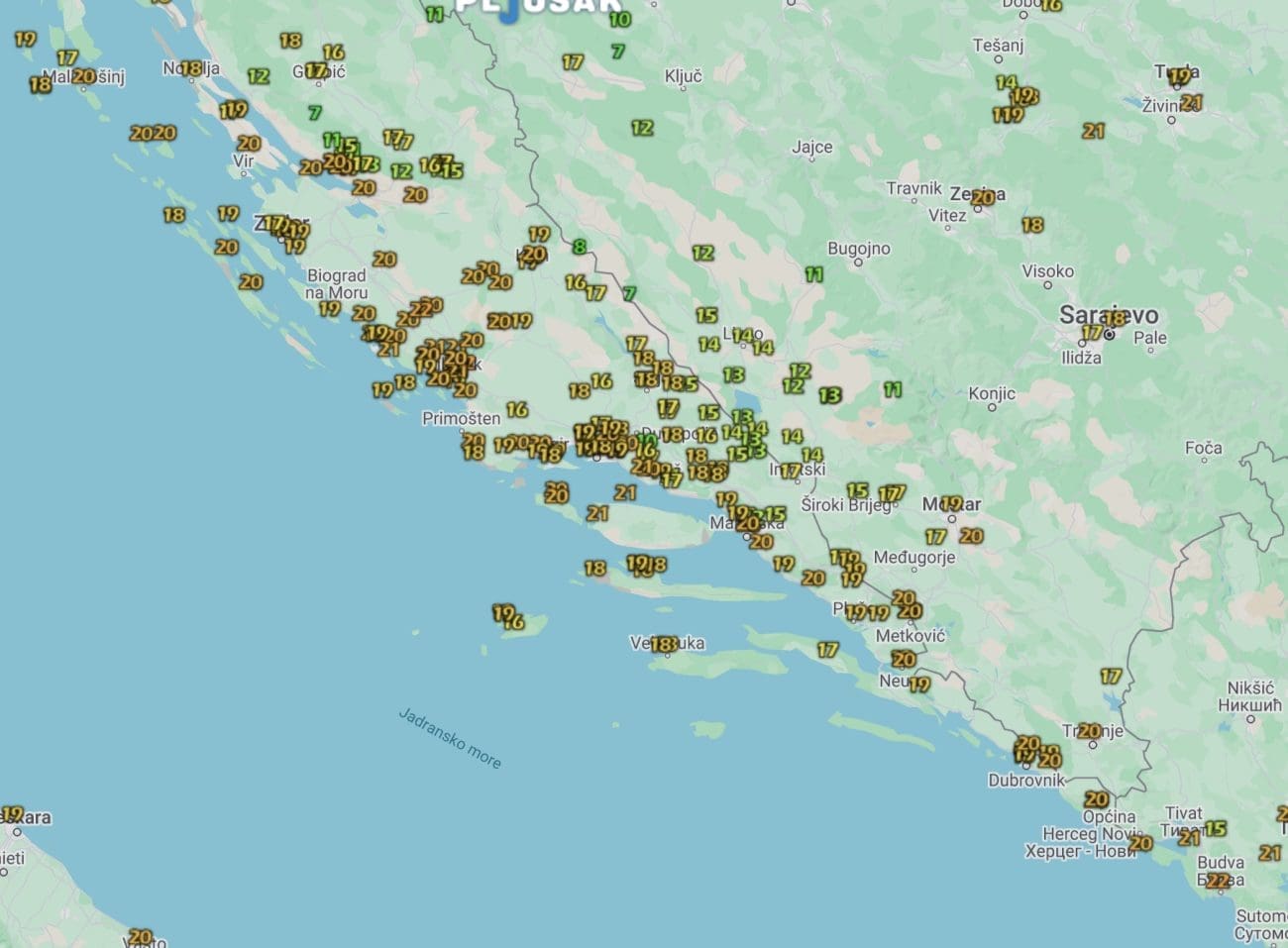
Task: Click the Dubrovnik city label
Action: (x=1025, y=780)
